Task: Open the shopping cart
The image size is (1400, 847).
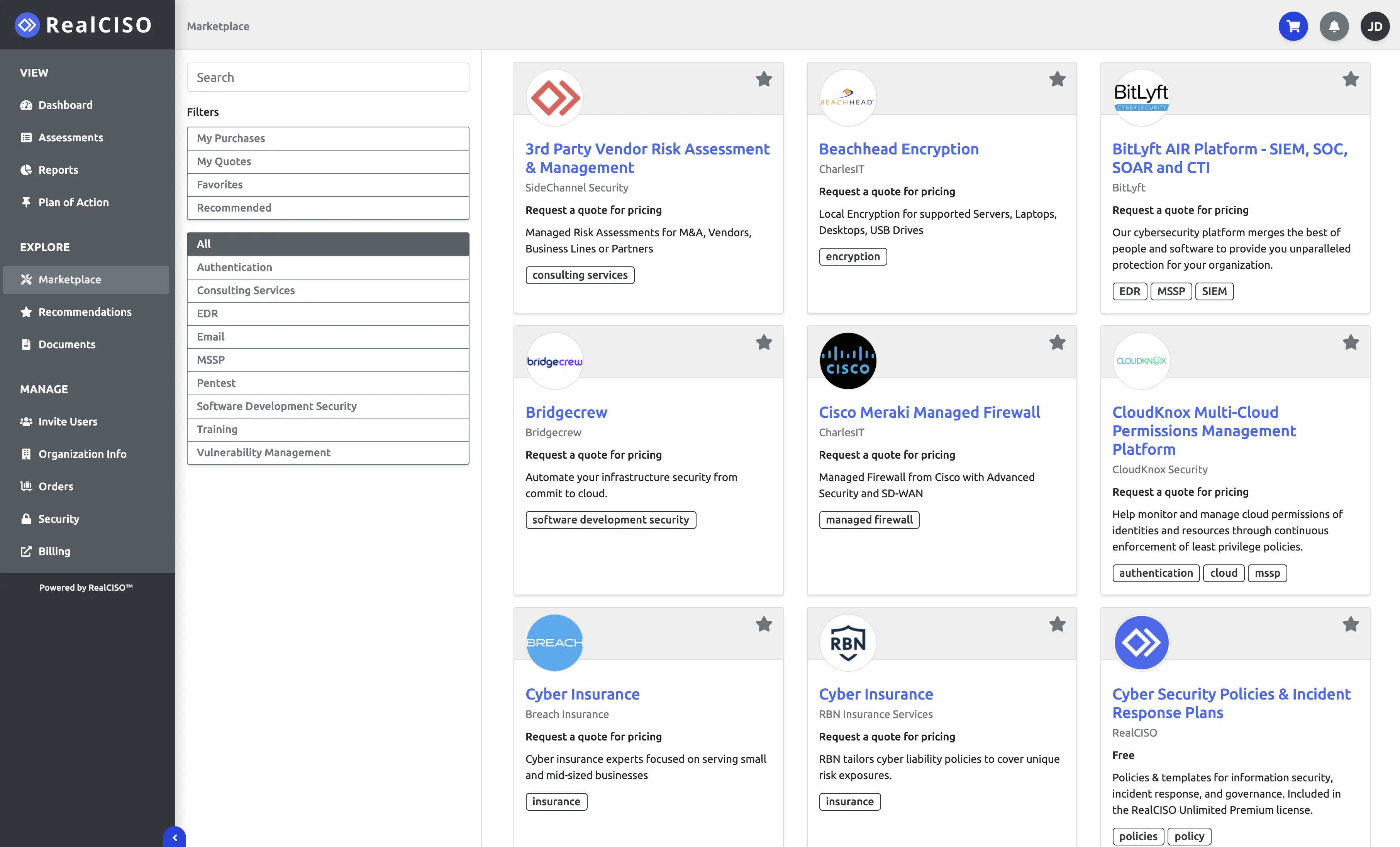Action: [x=1293, y=26]
